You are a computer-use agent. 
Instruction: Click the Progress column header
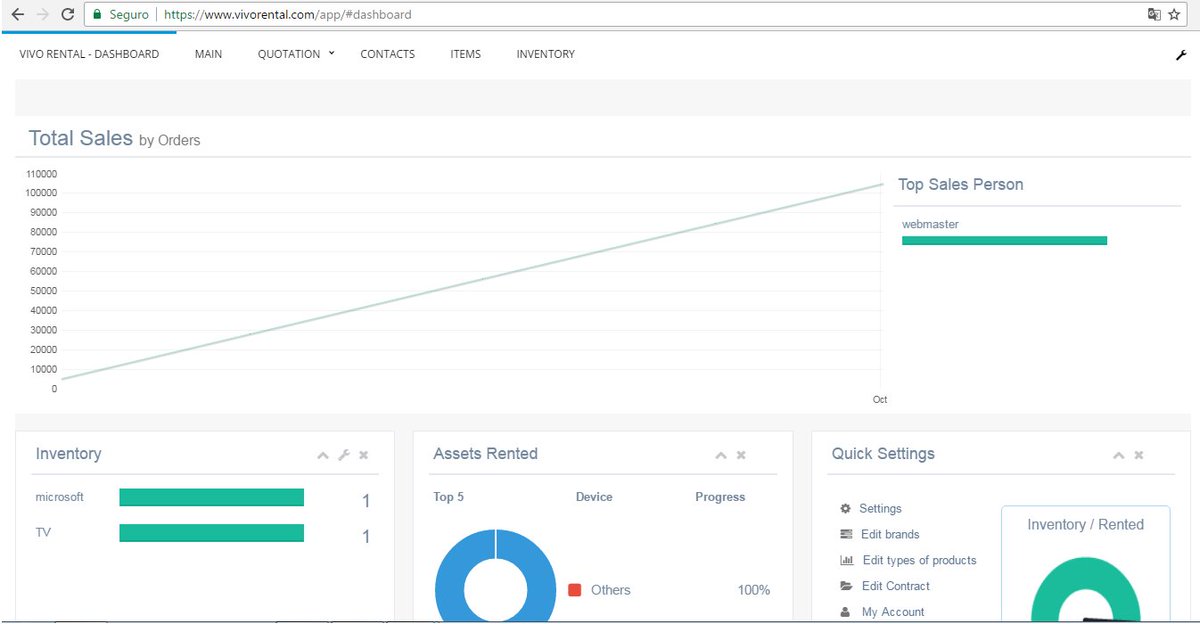720,497
